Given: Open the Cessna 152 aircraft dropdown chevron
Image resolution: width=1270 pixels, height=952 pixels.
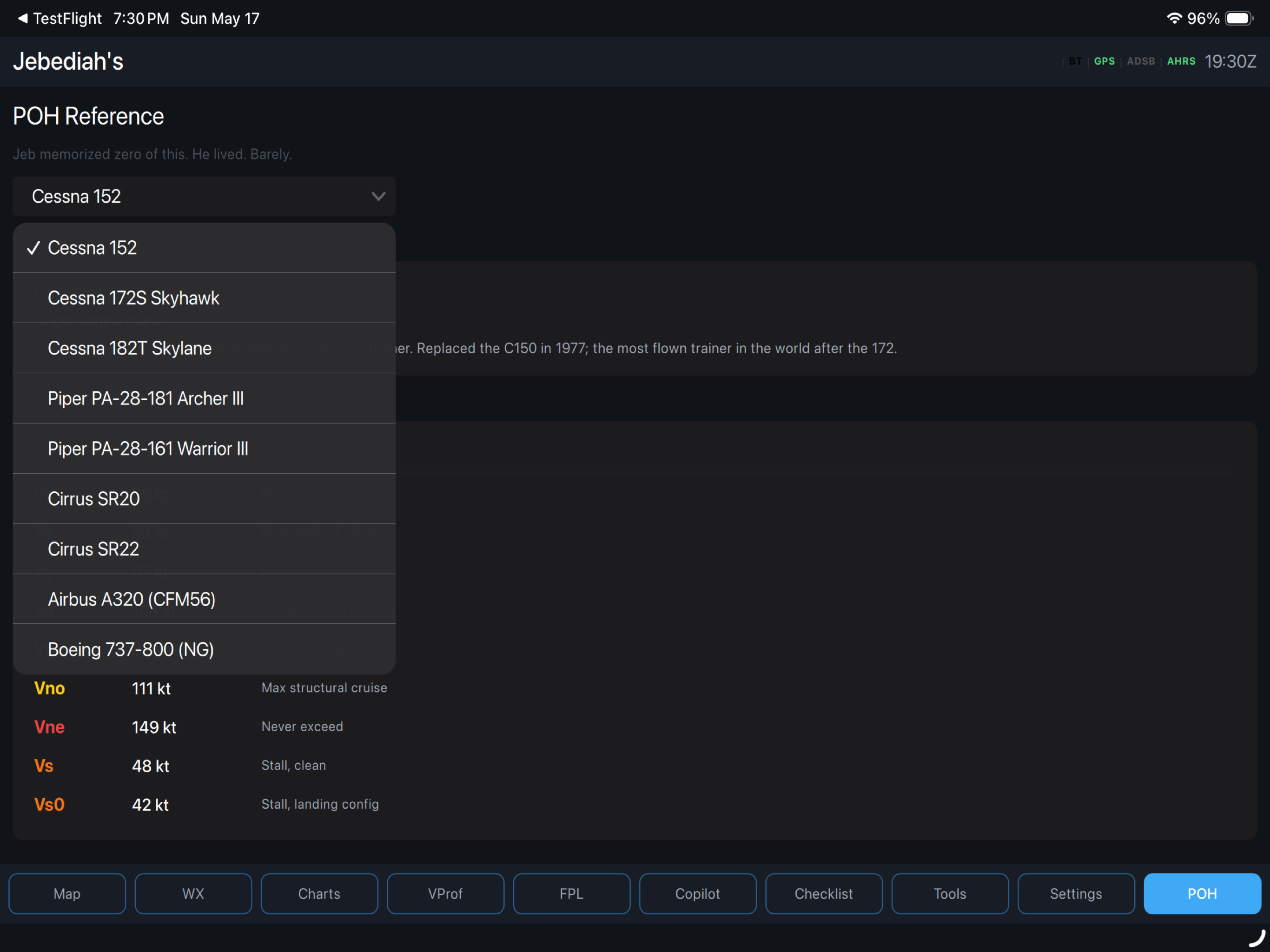Looking at the screenshot, I should coord(378,196).
